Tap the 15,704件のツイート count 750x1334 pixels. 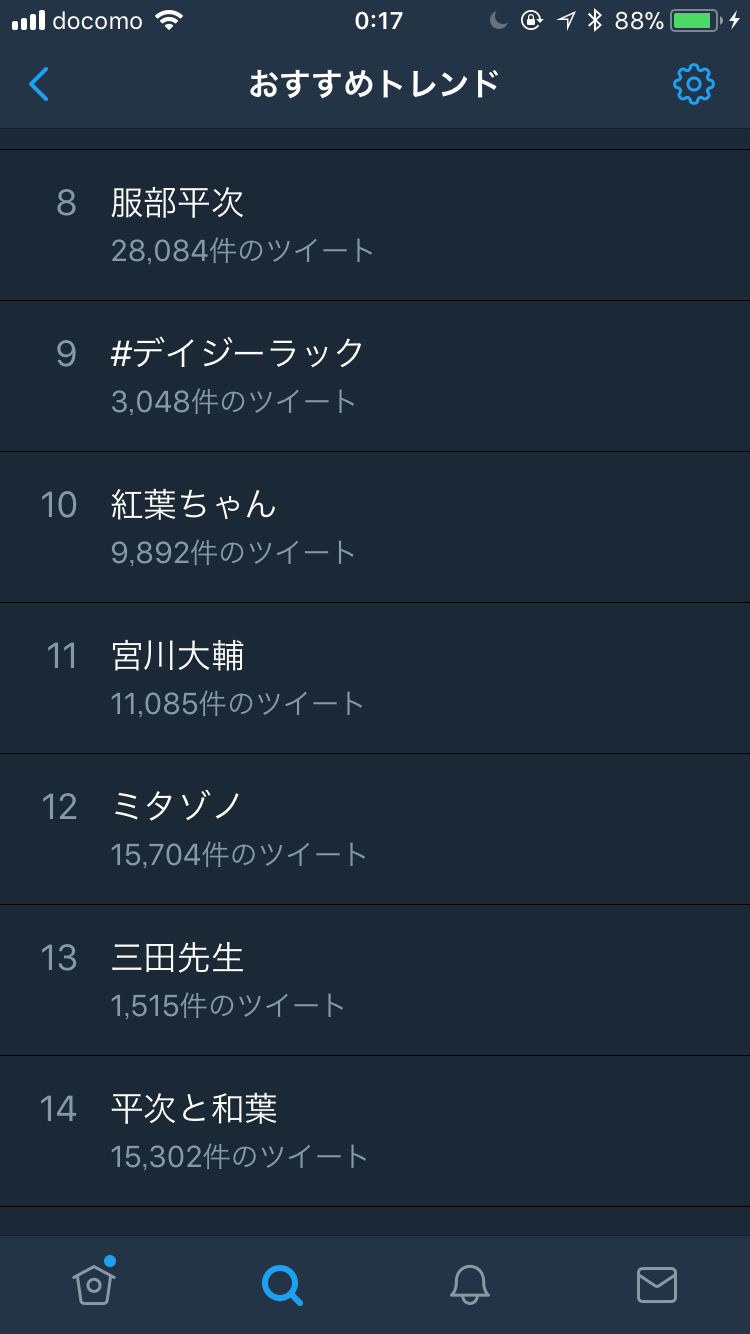[239, 854]
